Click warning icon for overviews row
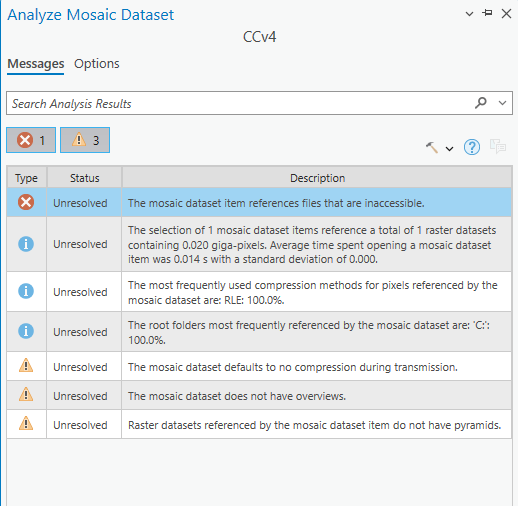 26,394
